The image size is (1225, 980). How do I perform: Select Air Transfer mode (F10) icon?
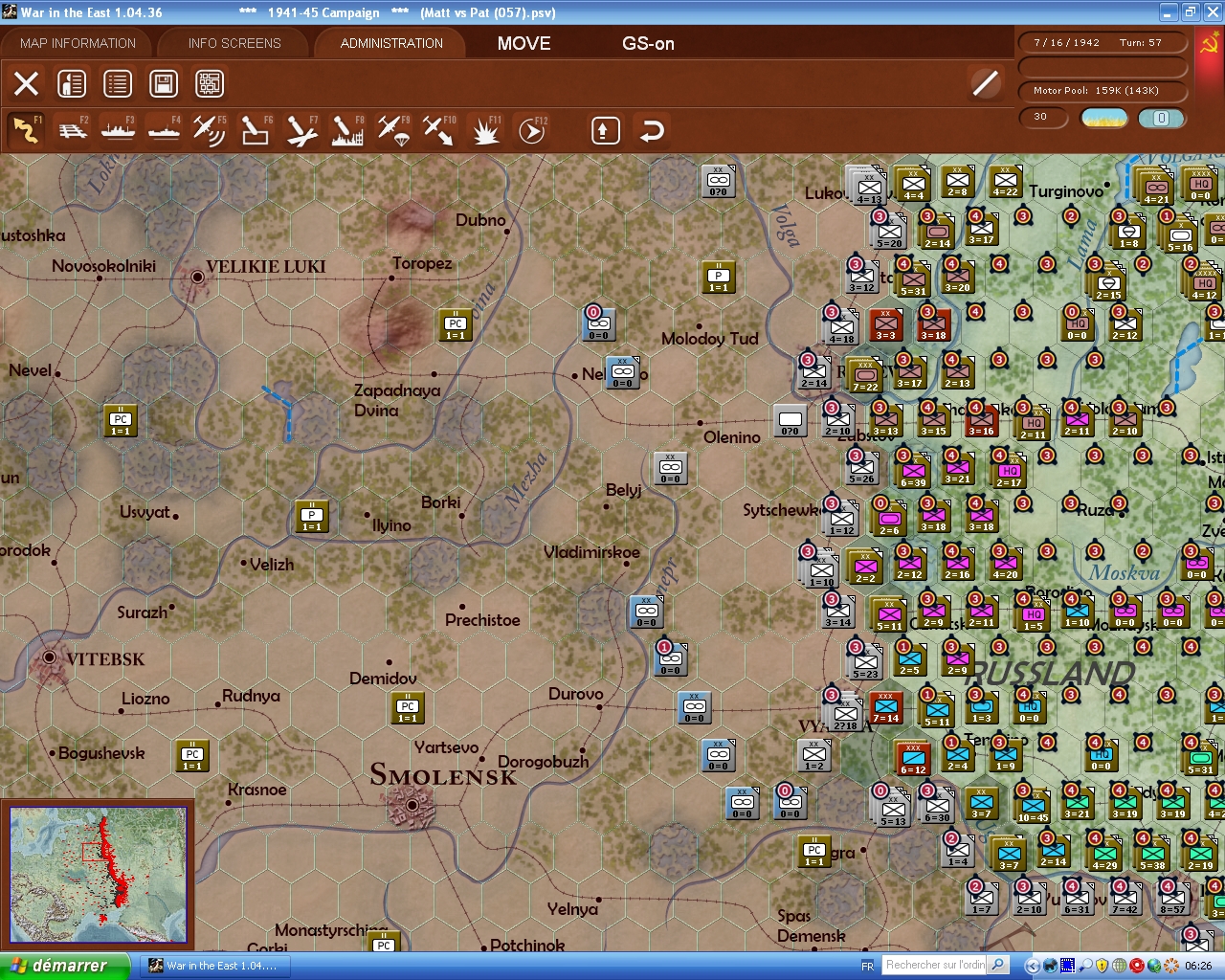(439, 130)
